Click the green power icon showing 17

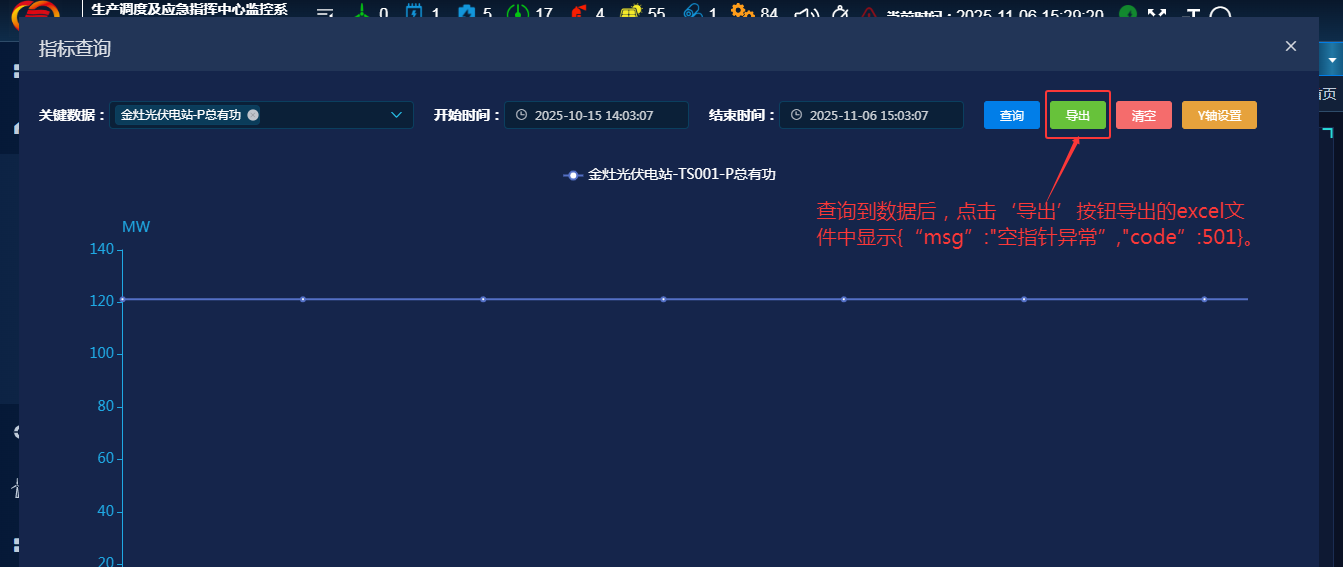[518, 12]
